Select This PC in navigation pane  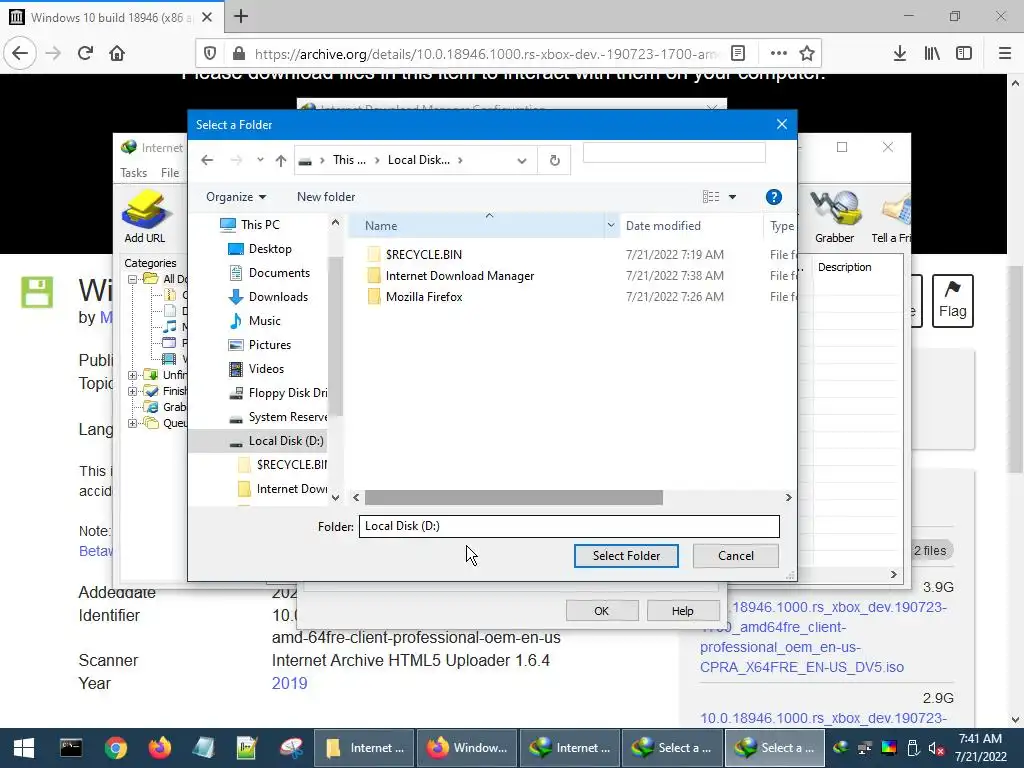click(x=259, y=225)
